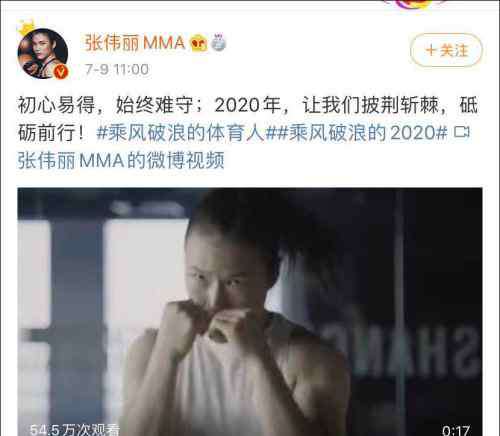Image resolution: width=500 pixels, height=436 pixels.
Task: Click the orange verified V badge
Action: [x=61, y=72]
